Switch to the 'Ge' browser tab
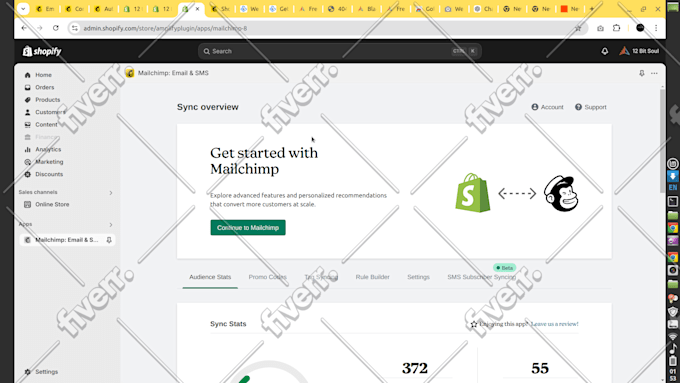 click(x=279, y=9)
